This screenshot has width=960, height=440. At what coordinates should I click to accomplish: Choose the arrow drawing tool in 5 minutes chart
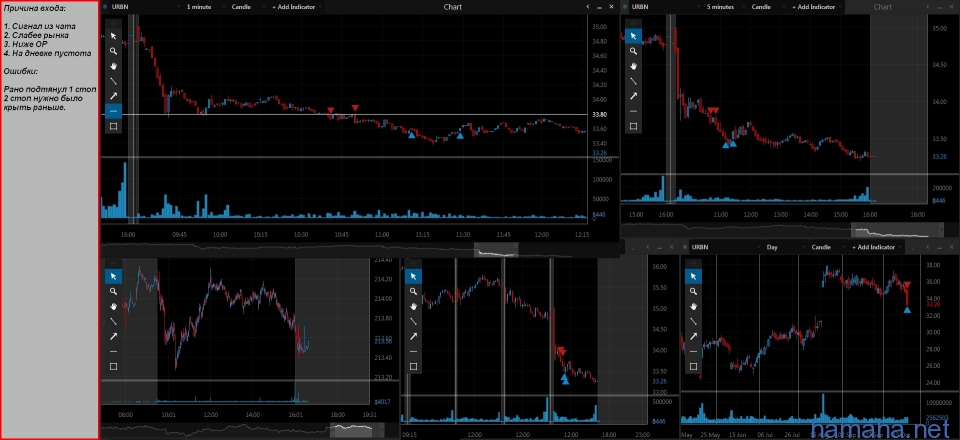coord(634,96)
